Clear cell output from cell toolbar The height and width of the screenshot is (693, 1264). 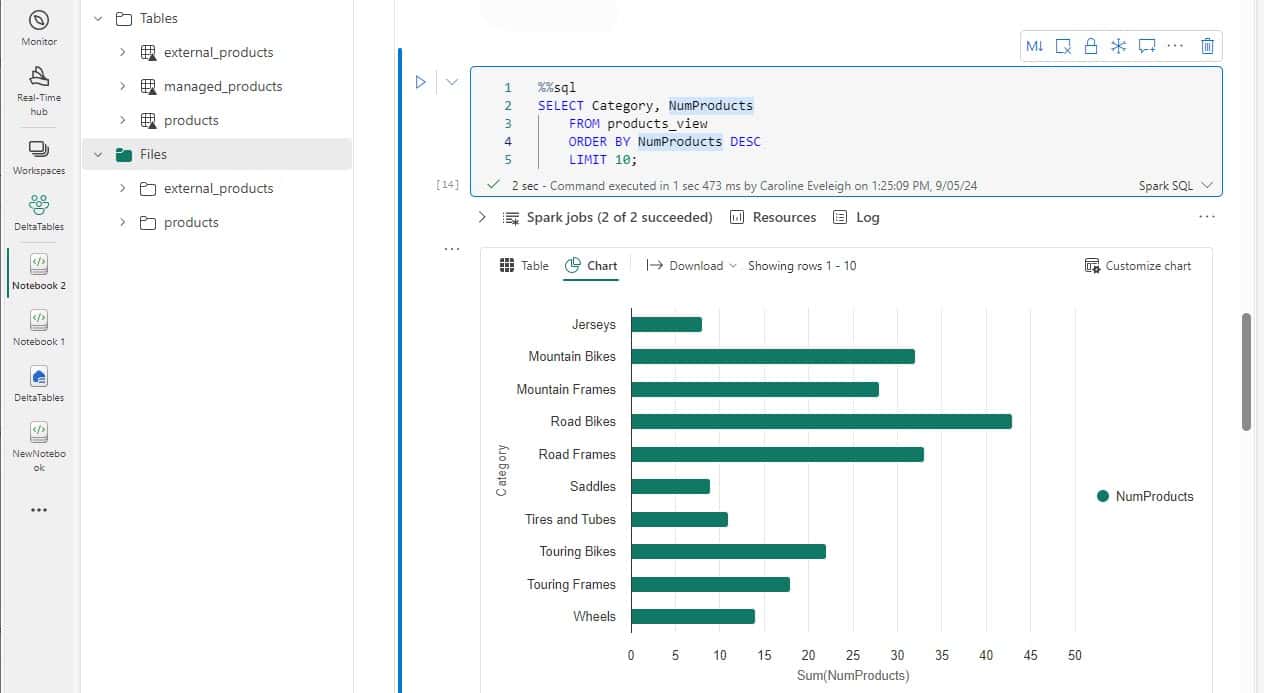tap(1063, 46)
